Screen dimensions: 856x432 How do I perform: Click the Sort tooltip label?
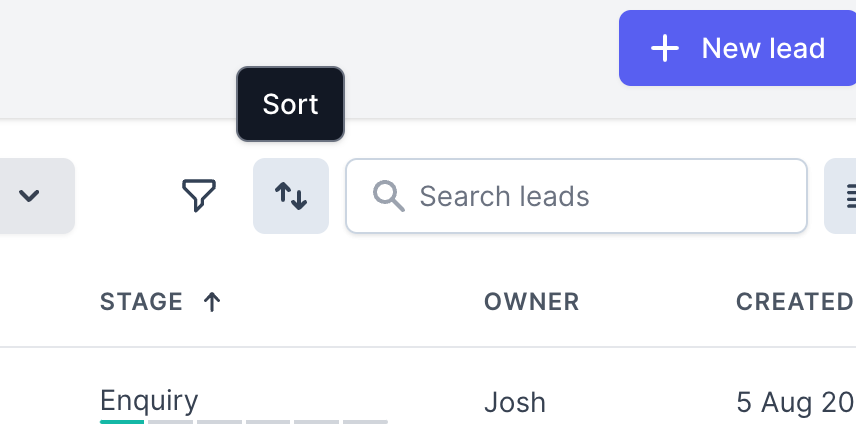290,104
